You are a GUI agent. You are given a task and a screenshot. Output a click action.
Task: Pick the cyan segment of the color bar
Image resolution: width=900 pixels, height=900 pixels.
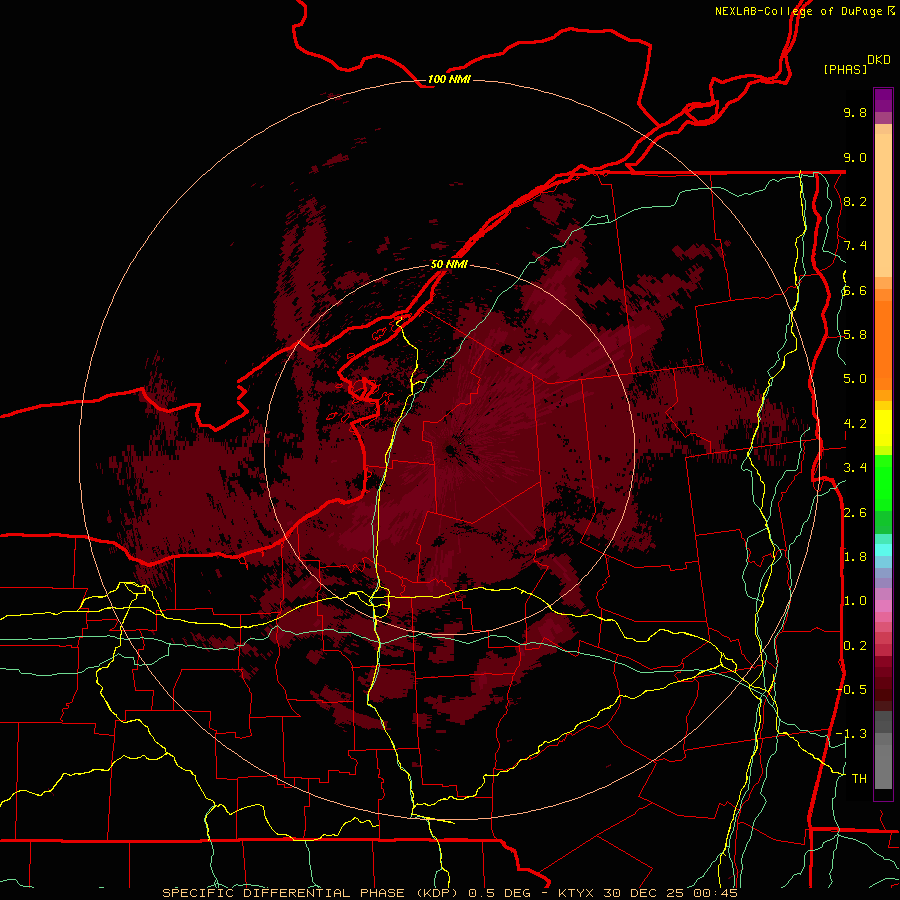coord(883,549)
